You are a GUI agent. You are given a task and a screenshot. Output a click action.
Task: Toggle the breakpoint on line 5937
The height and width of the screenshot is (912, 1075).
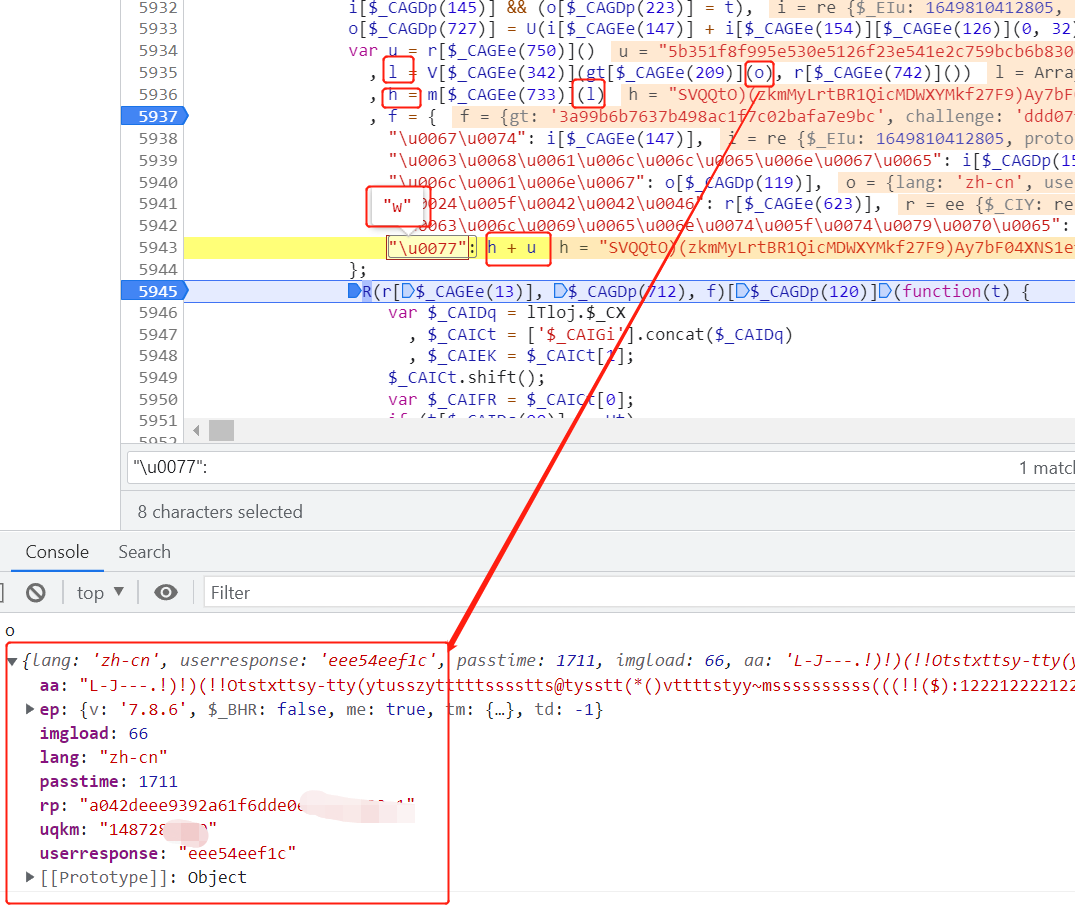(x=155, y=117)
